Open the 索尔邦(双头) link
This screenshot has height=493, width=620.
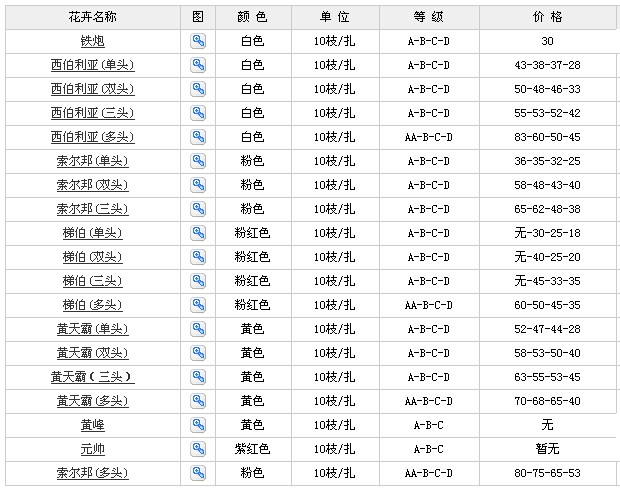(x=93, y=185)
